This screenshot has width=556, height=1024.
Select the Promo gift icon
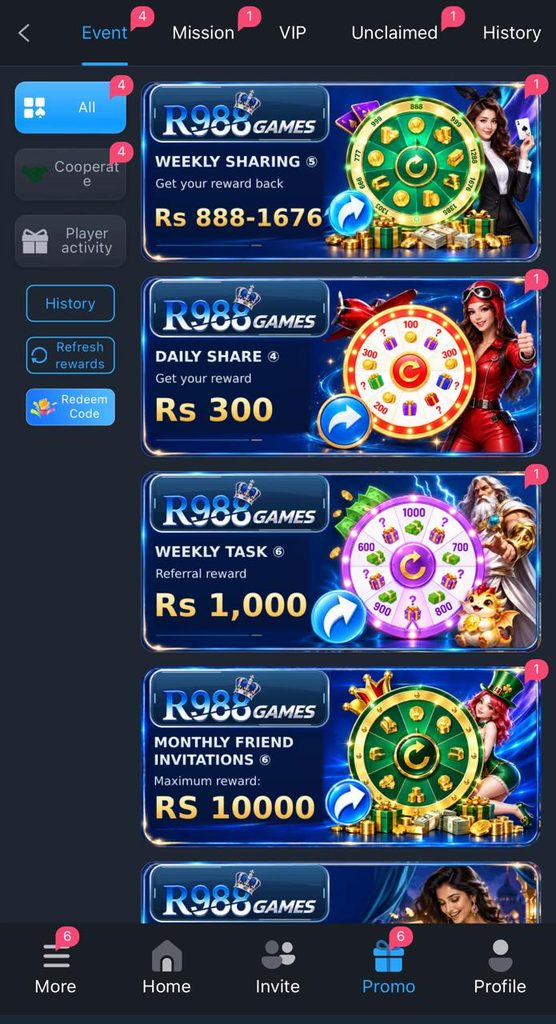(x=389, y=956)
